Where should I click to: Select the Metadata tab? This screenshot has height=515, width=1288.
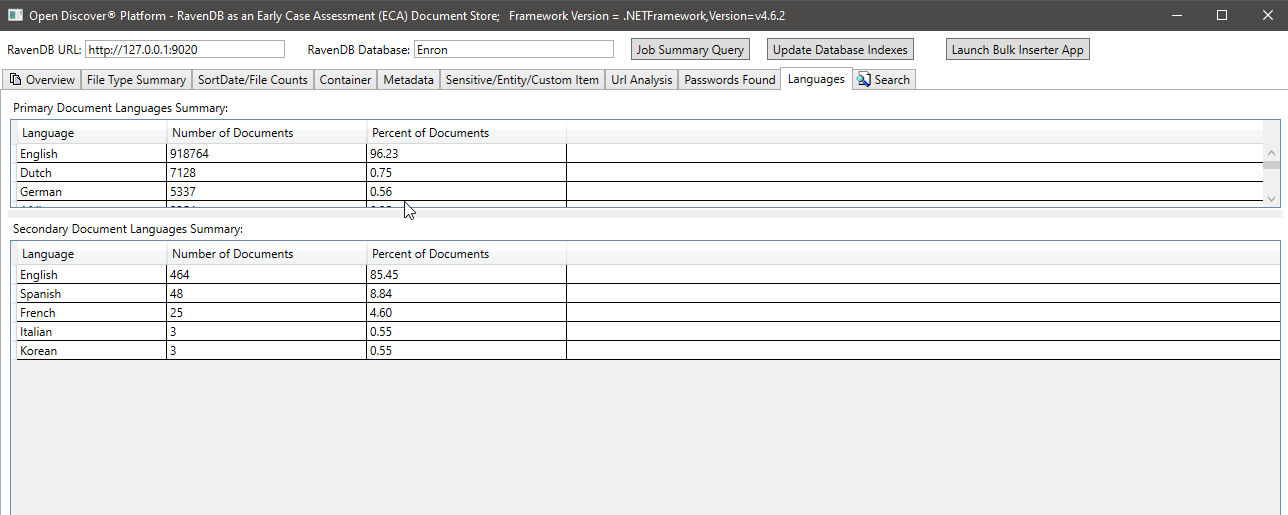408,80
